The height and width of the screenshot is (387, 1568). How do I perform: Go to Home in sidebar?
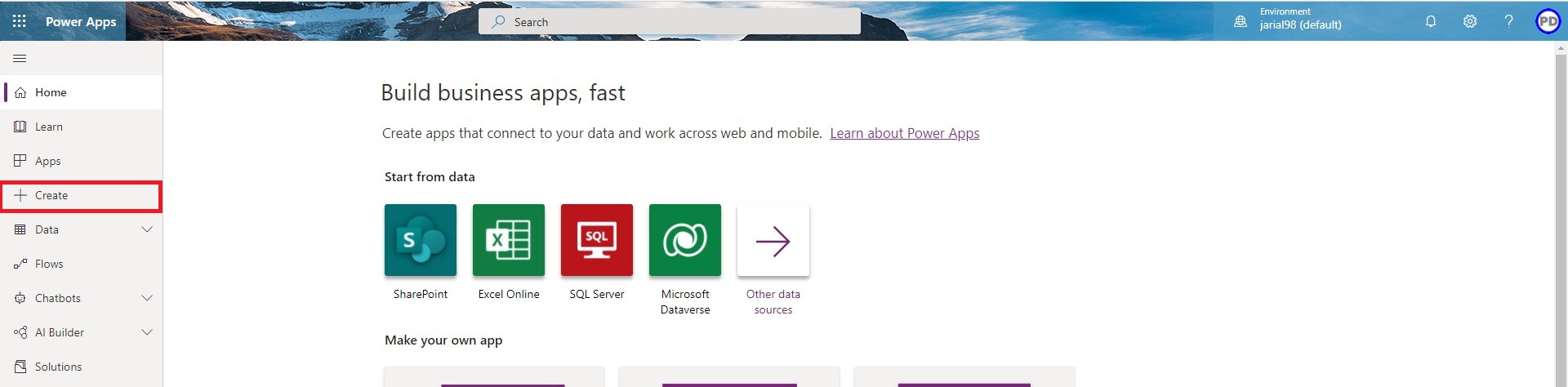[82, 92]
